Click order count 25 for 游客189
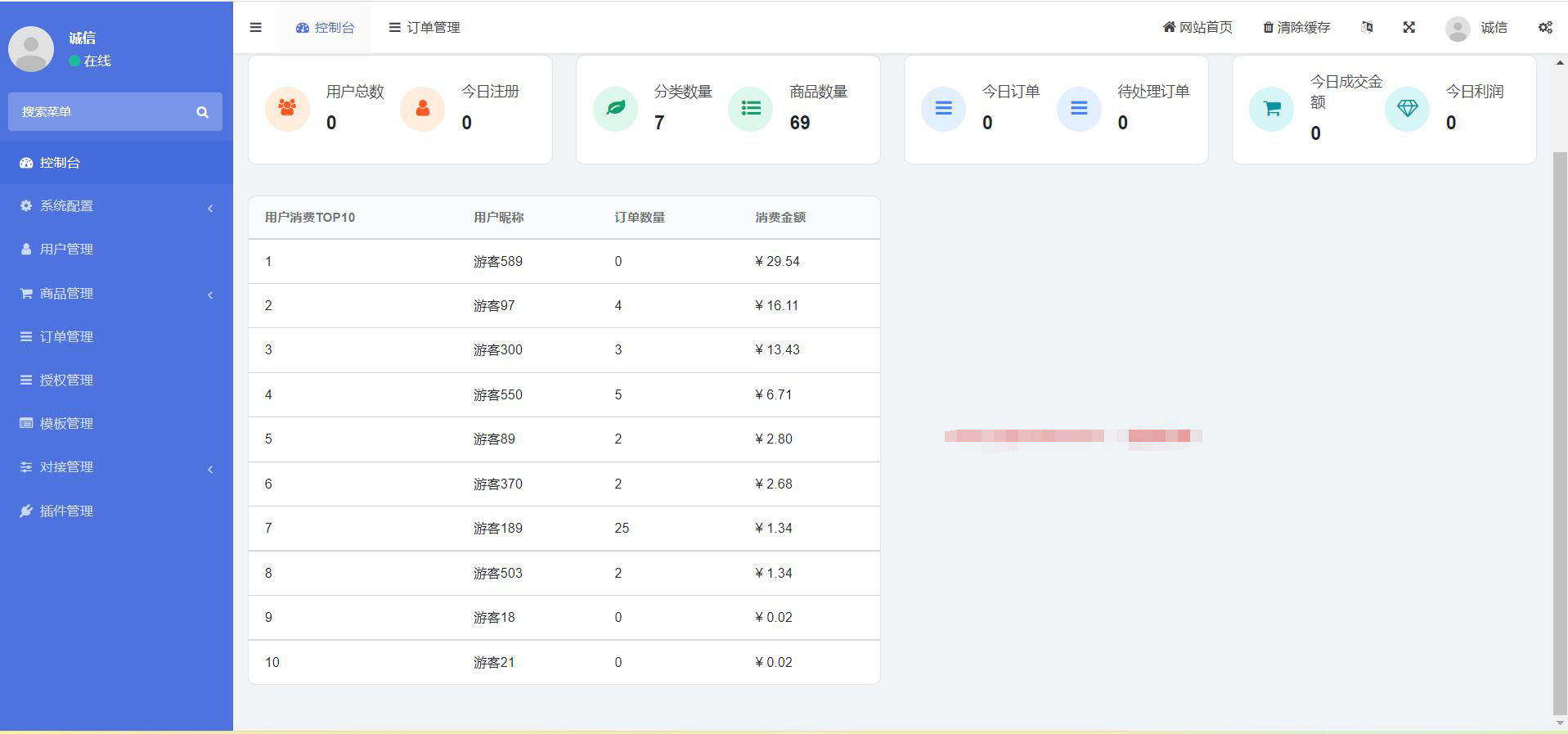This screenshot has height=734, width=1568. click(622, 529)
